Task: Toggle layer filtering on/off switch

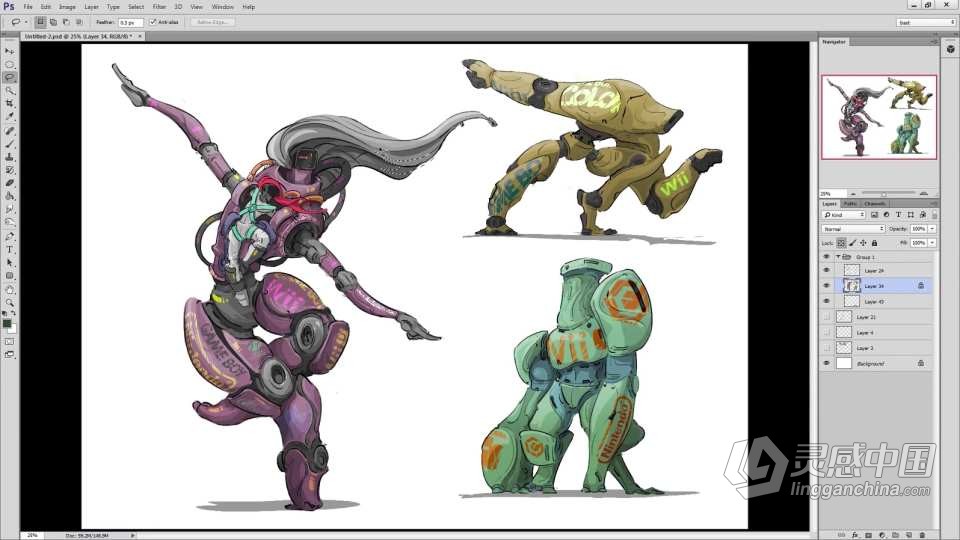Action: (934, 215)
